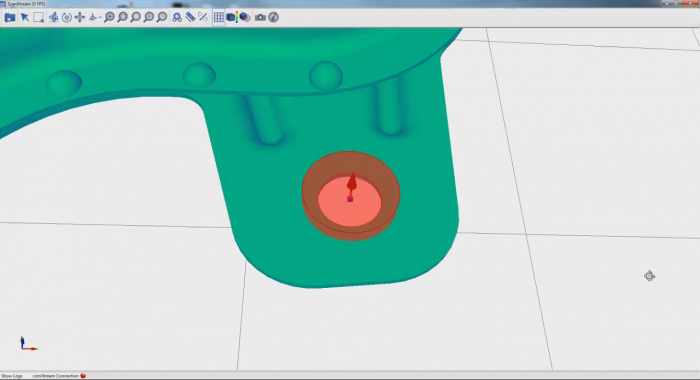Click the binoculars search icon
700x380 pixels.
(177, 17)
